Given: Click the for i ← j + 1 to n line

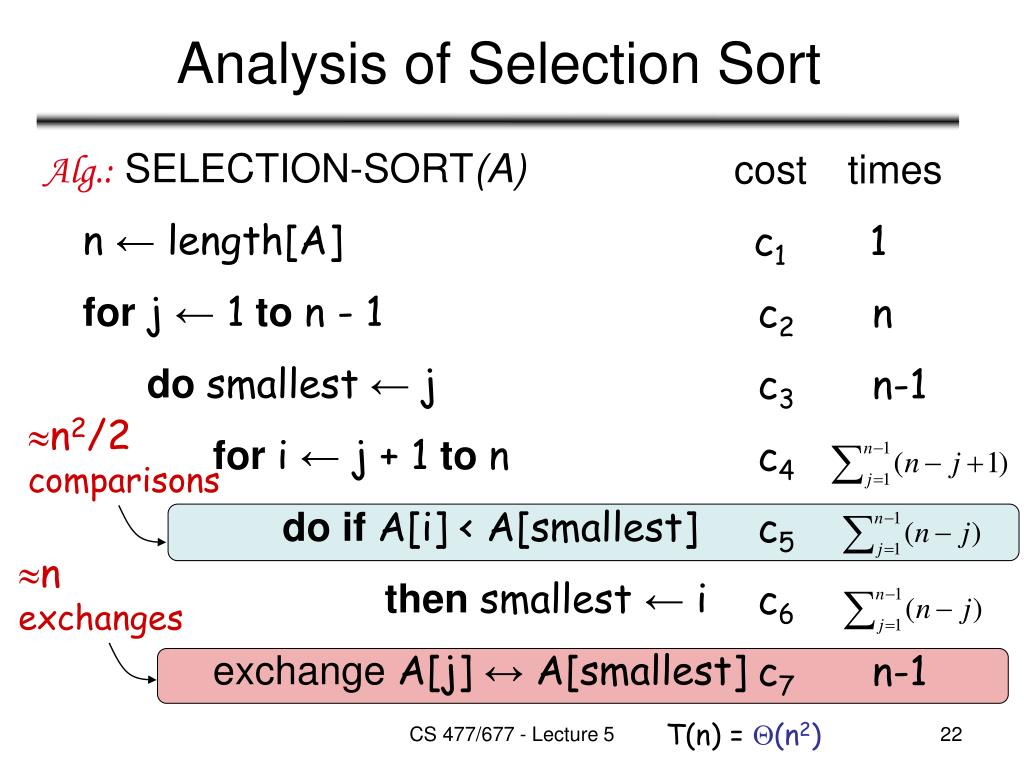Looking at the screenshot, I should pyautogui.click(x=360, y=456).
